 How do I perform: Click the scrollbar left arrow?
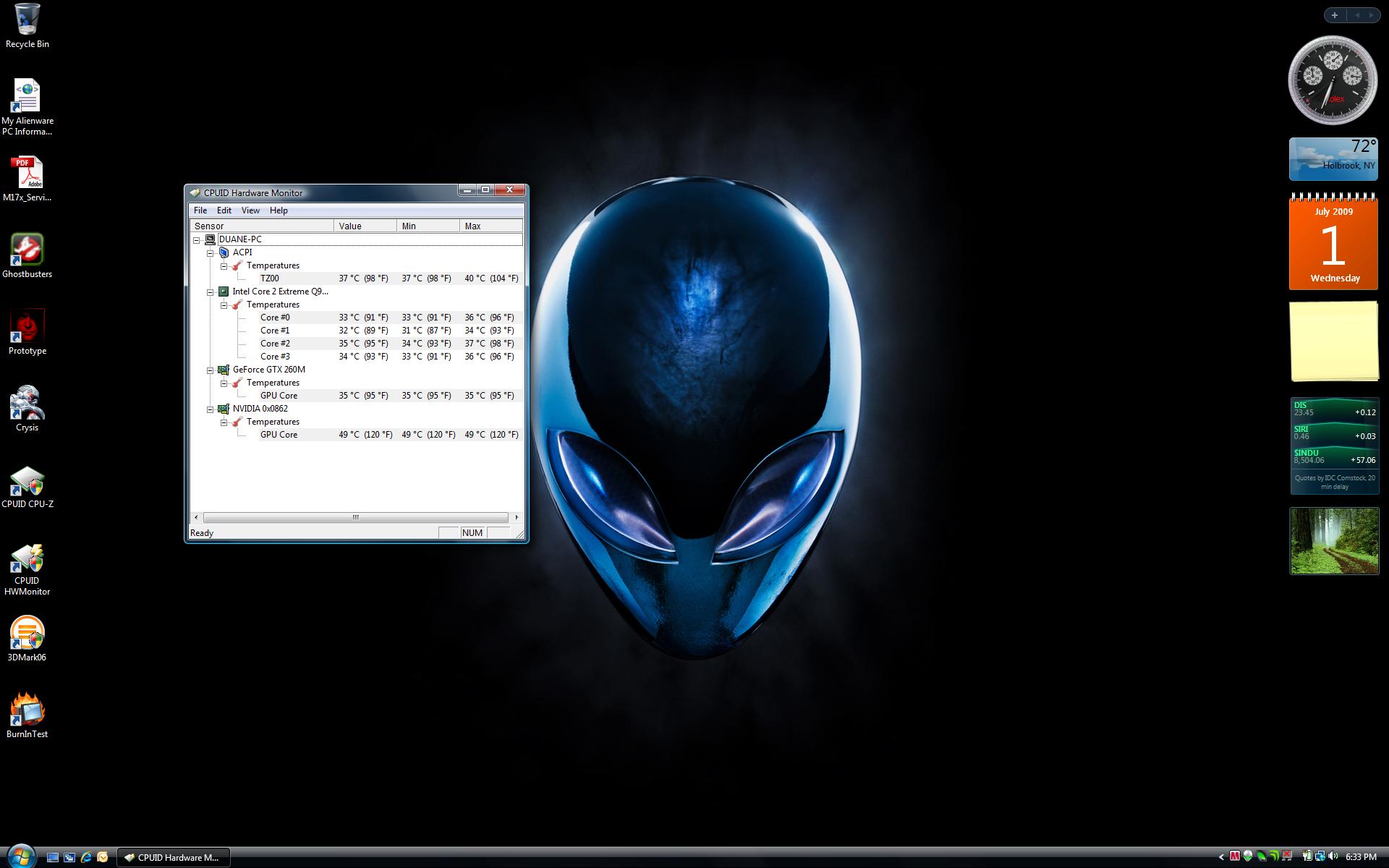click(196, 517)
